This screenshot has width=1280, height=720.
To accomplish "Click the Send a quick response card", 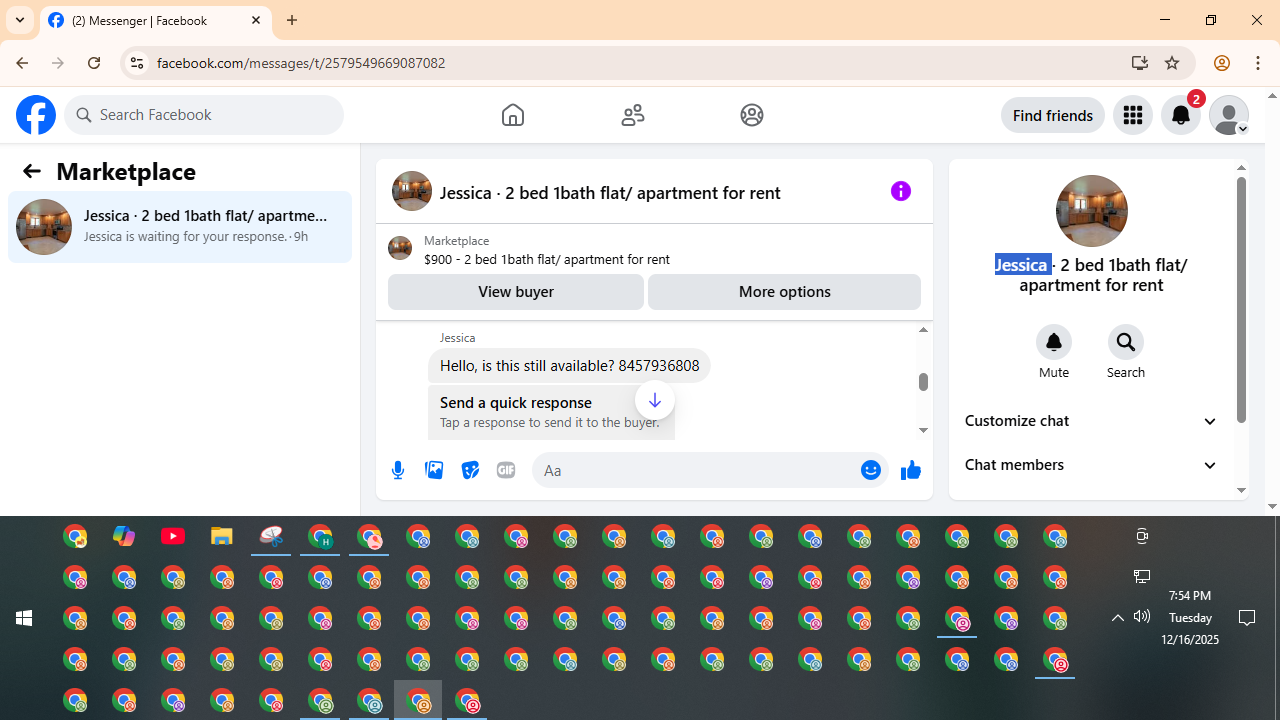I will (552, 411).
